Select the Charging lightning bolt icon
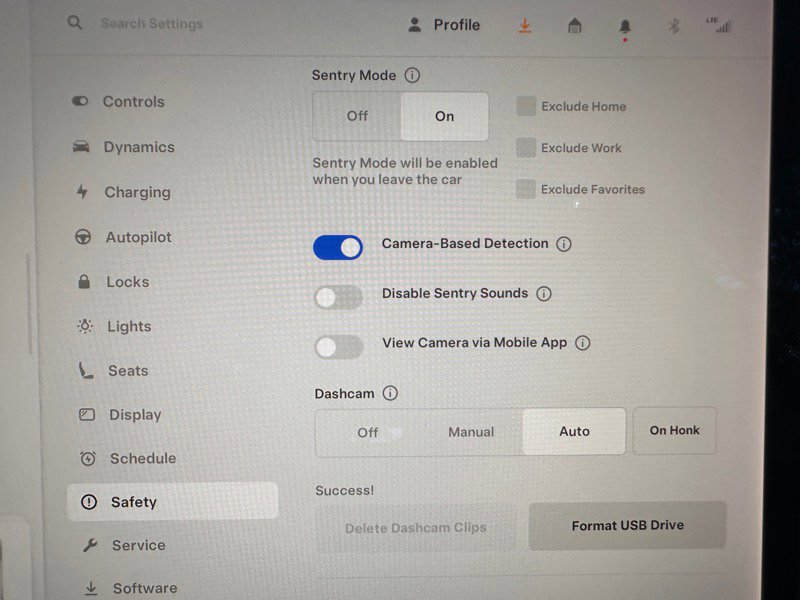800x600 pixels. (x=81, y=192)
